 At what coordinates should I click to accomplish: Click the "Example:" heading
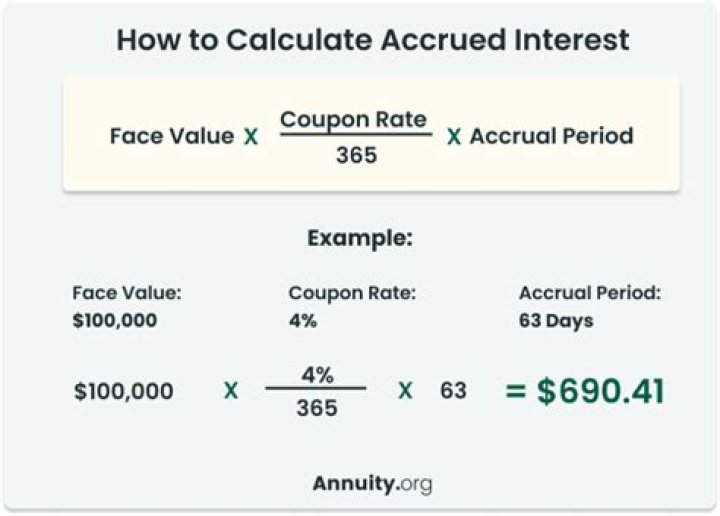pyautogui.click(x=359, y=239)
